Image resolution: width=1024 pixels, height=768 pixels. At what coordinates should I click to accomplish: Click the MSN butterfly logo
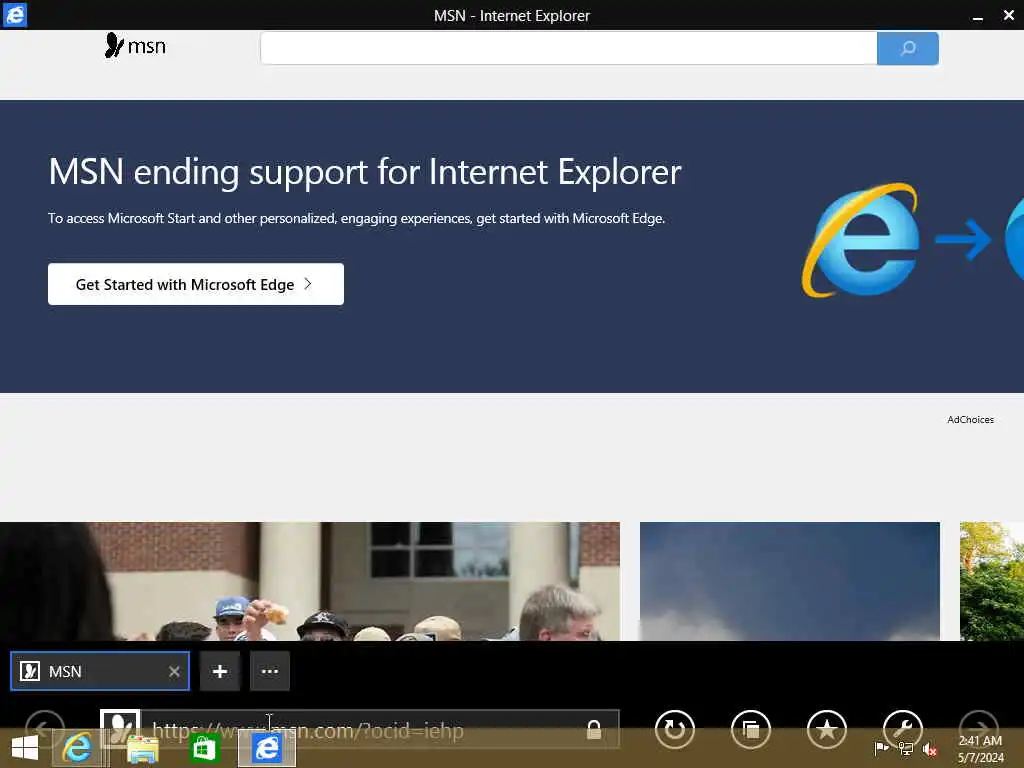pyautogui.click(x=135, y=46)
